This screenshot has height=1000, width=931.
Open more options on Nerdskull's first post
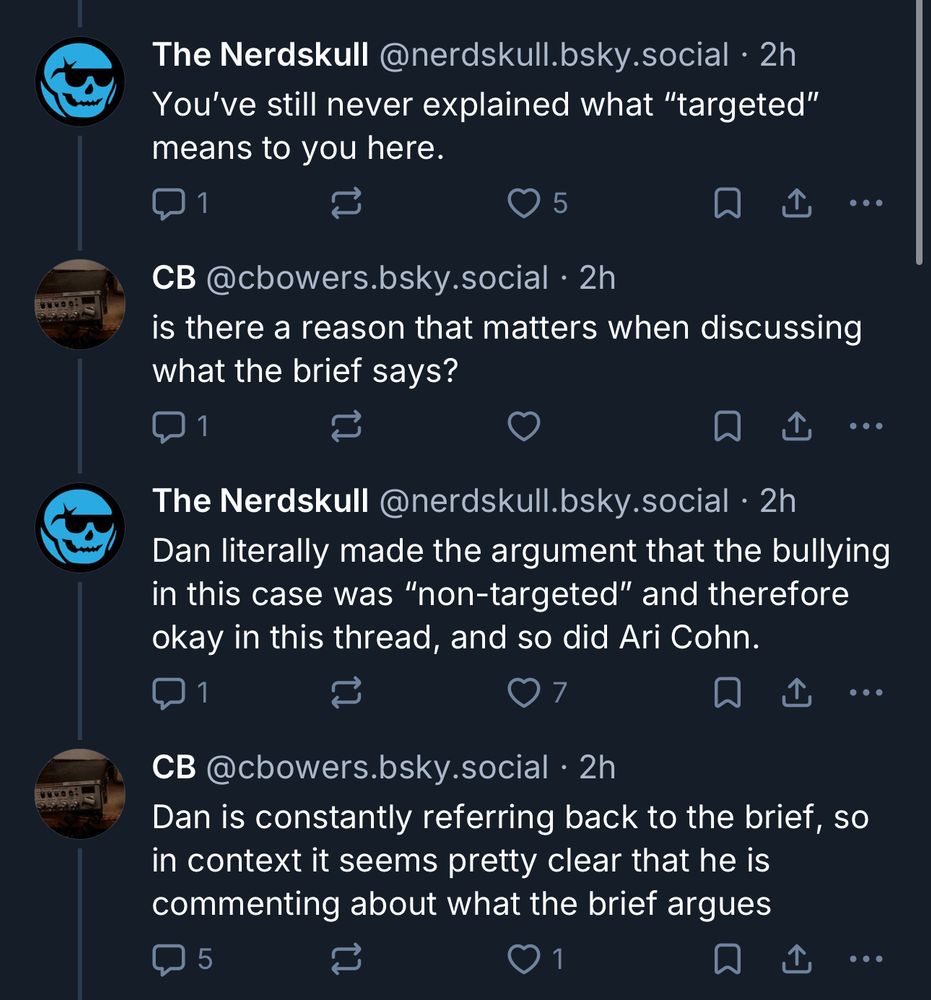pyautogui.click(x=865, y=204)
